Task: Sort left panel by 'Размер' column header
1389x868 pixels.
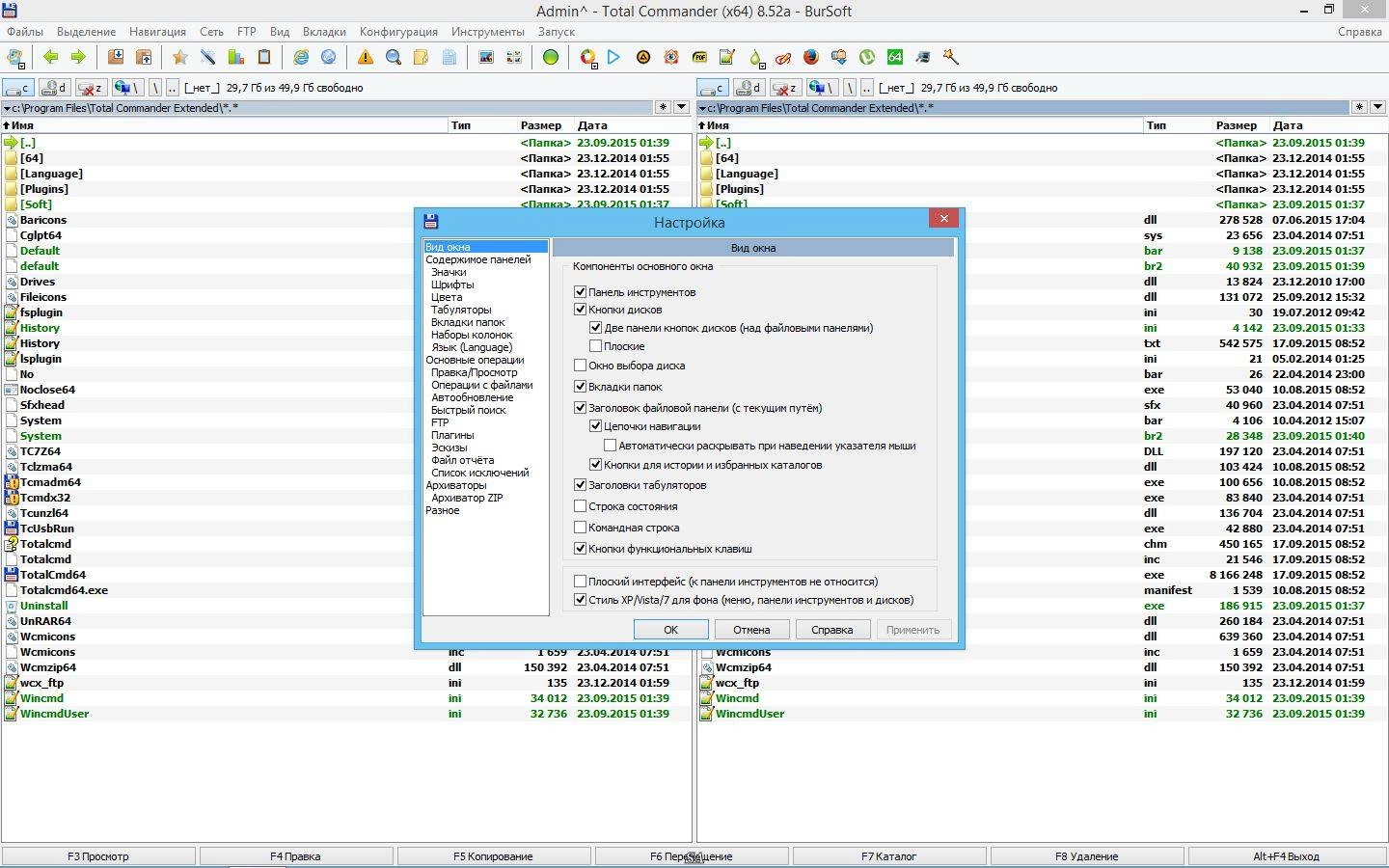Action: [x=541, y=125]
